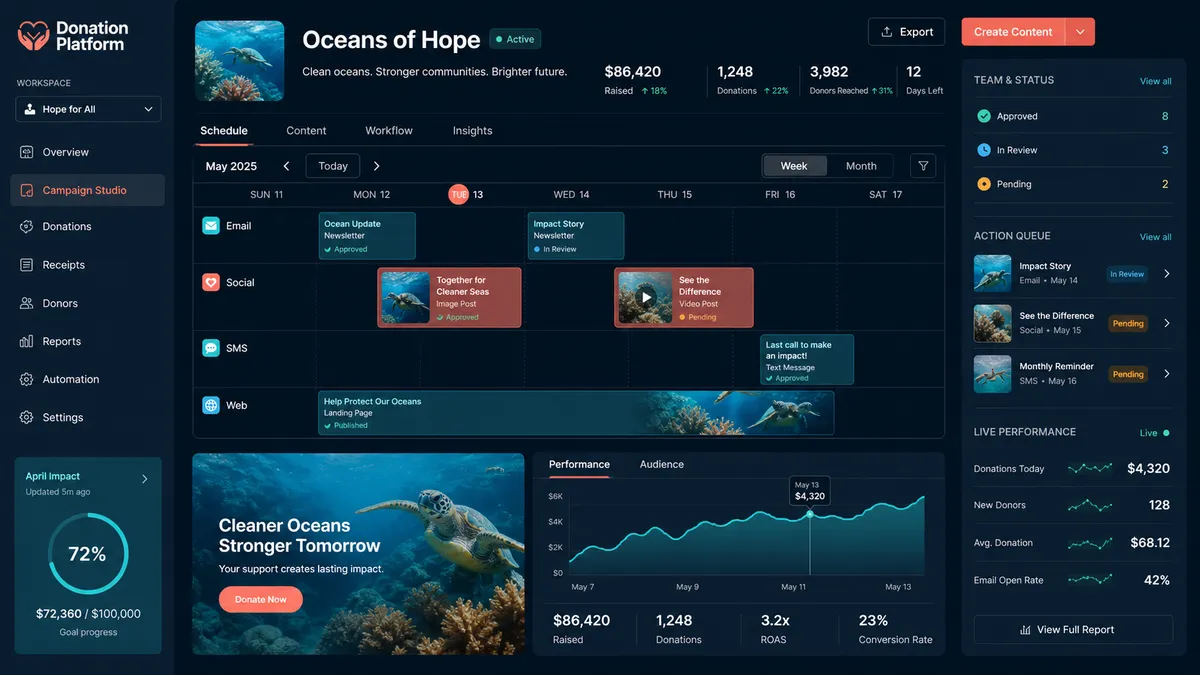Click the In Review clock status icon
The width and height of the screenshot is (1200, 675).
coord(984,150)
